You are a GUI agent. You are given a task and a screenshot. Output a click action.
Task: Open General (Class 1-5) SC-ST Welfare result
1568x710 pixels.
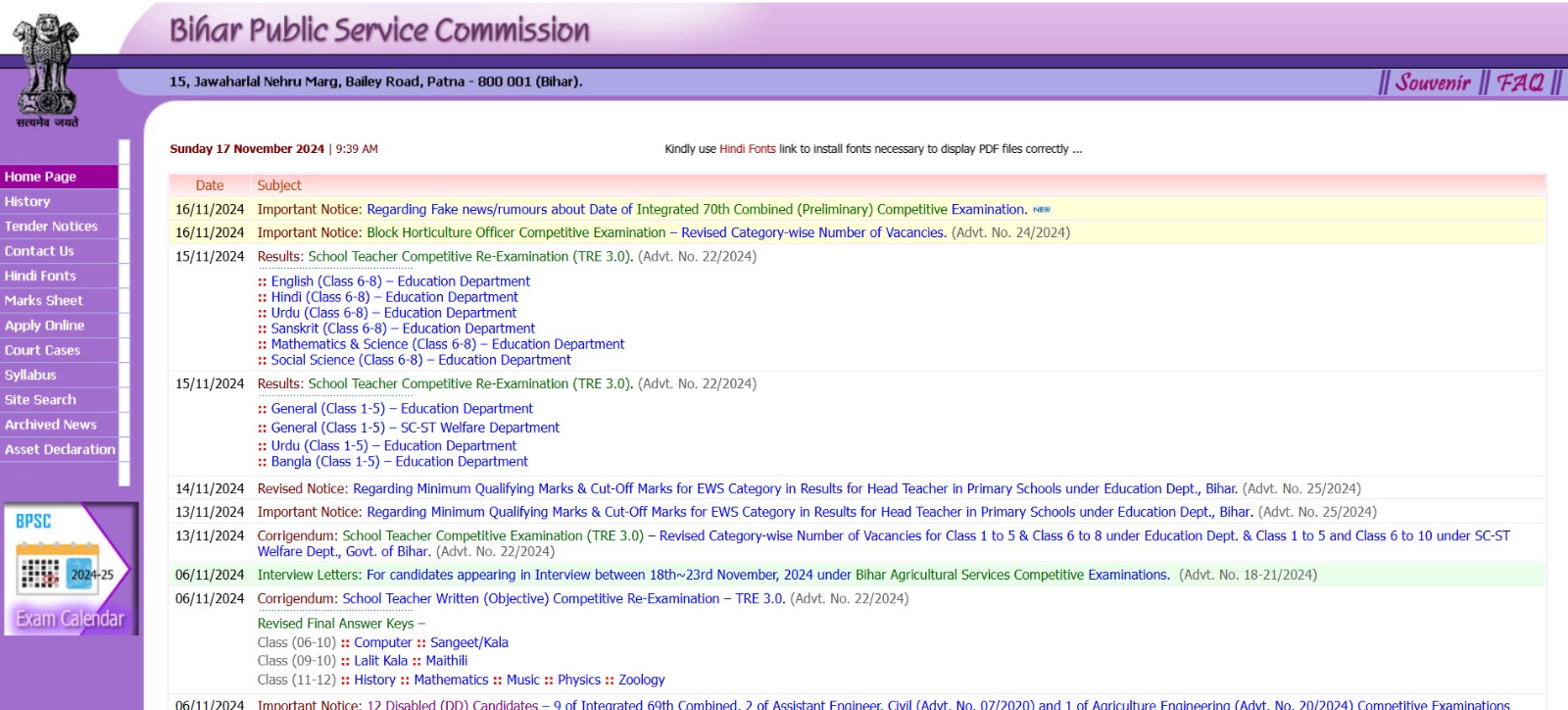pos(415,428)
